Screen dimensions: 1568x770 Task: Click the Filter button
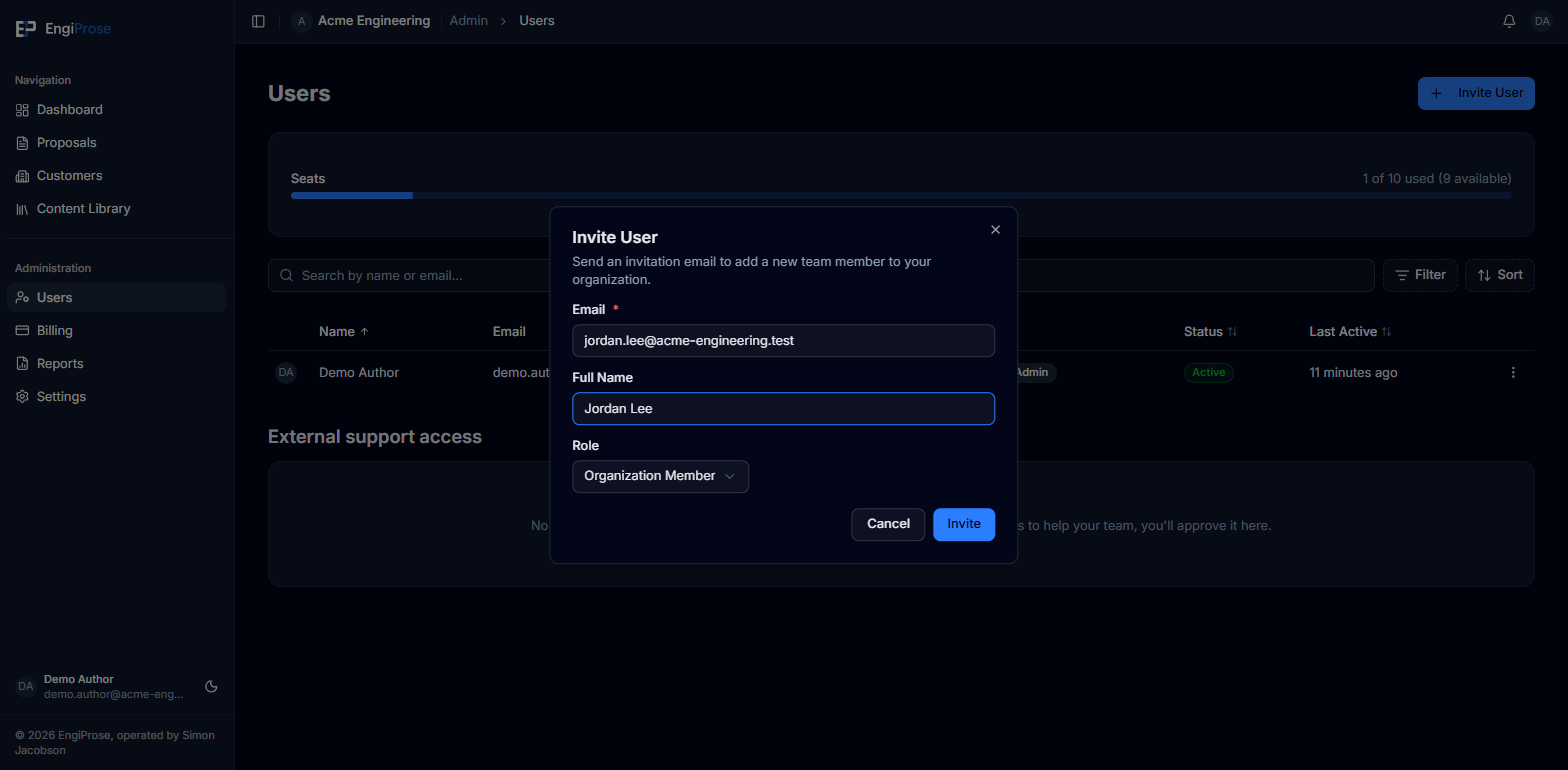point(1420,275)
